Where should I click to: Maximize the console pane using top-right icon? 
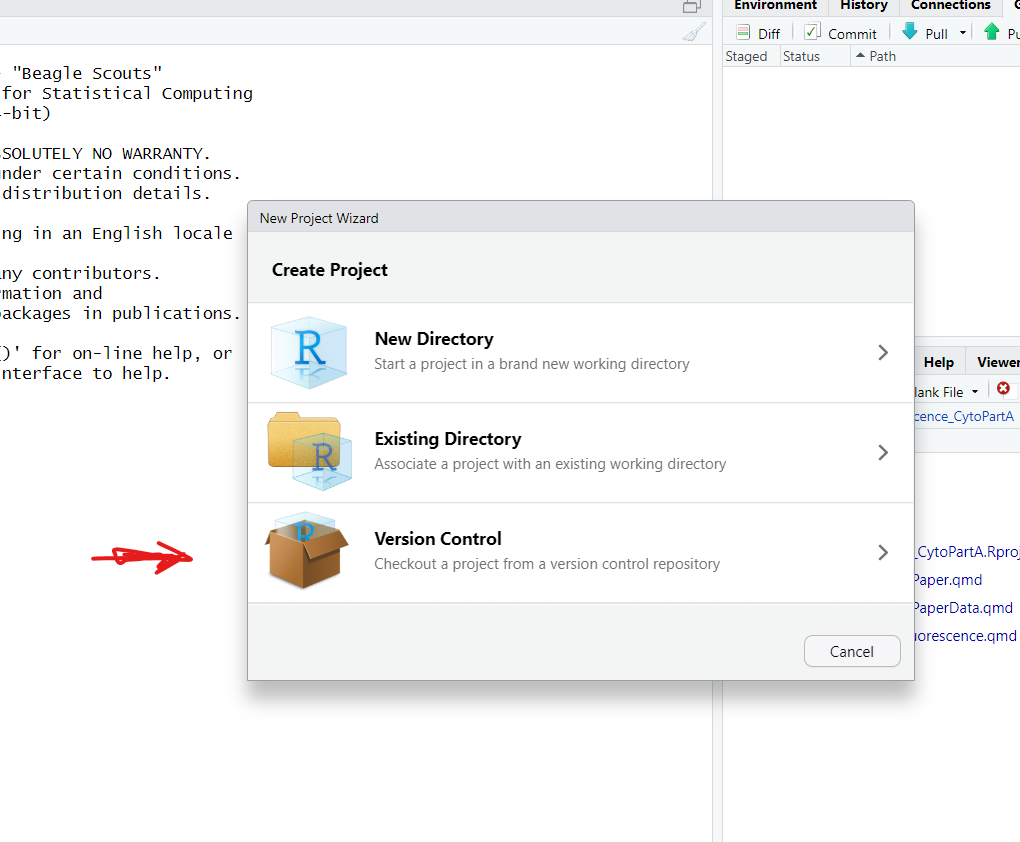691,6
